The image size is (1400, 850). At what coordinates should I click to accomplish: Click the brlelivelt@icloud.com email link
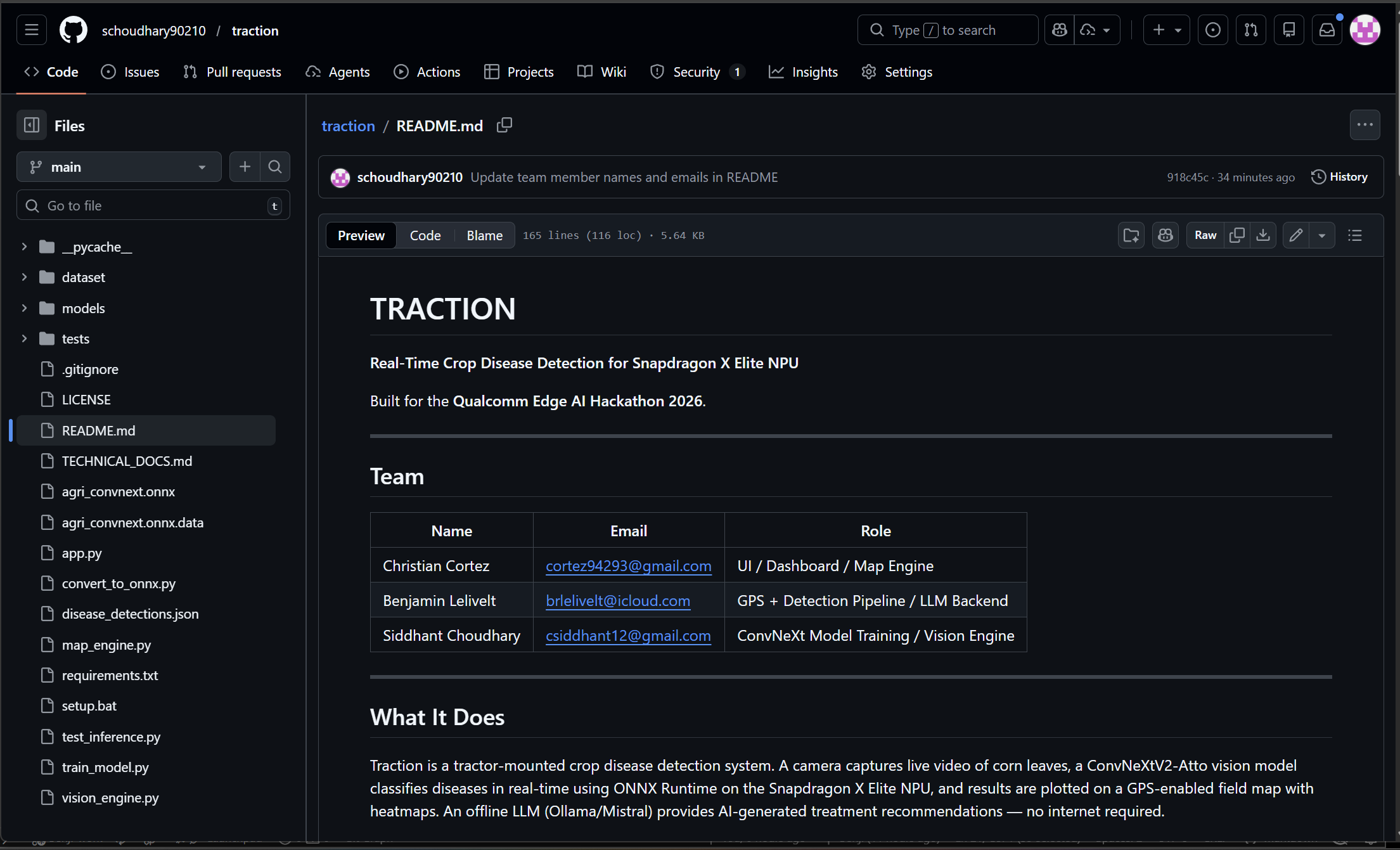(x=618, y=600)
